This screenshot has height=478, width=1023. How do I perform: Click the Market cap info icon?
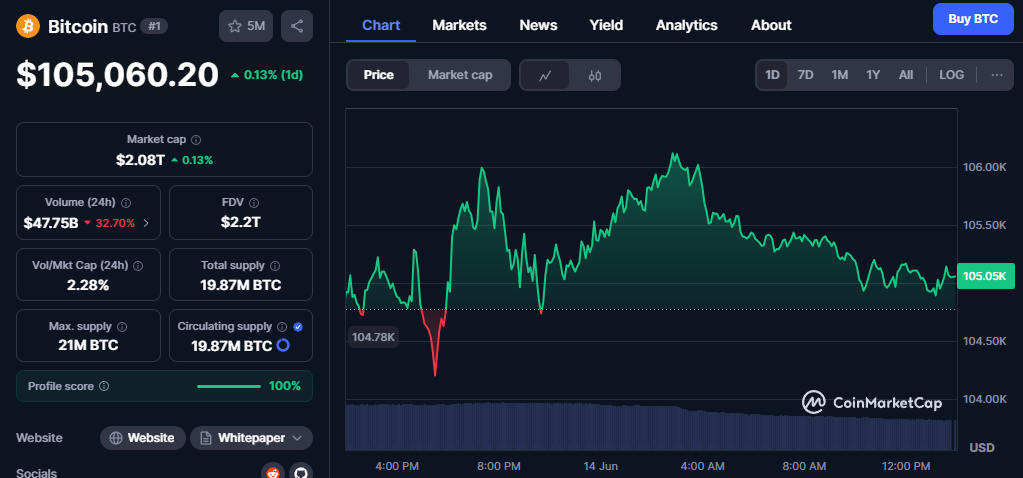coord(196,140)
